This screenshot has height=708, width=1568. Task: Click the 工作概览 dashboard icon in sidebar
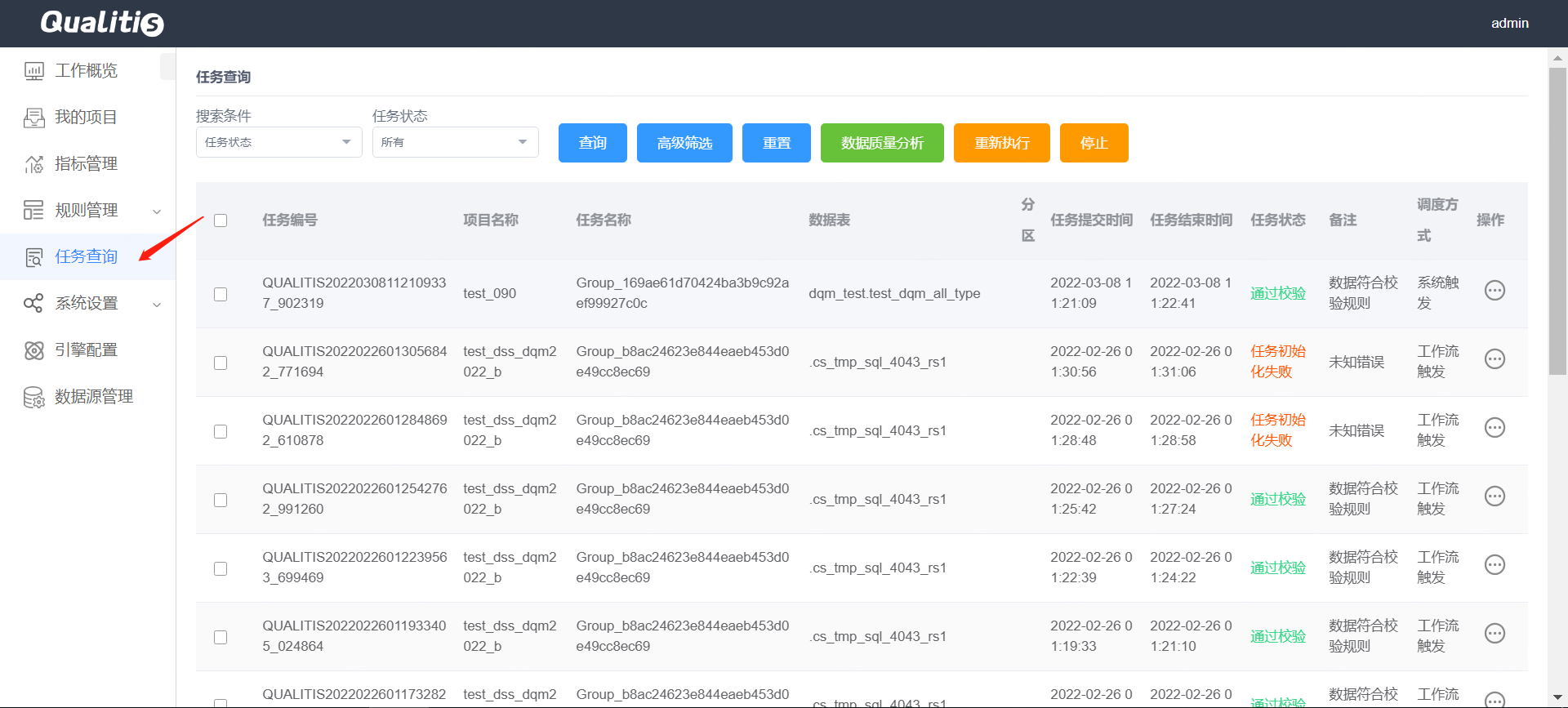tap(33, 71)
